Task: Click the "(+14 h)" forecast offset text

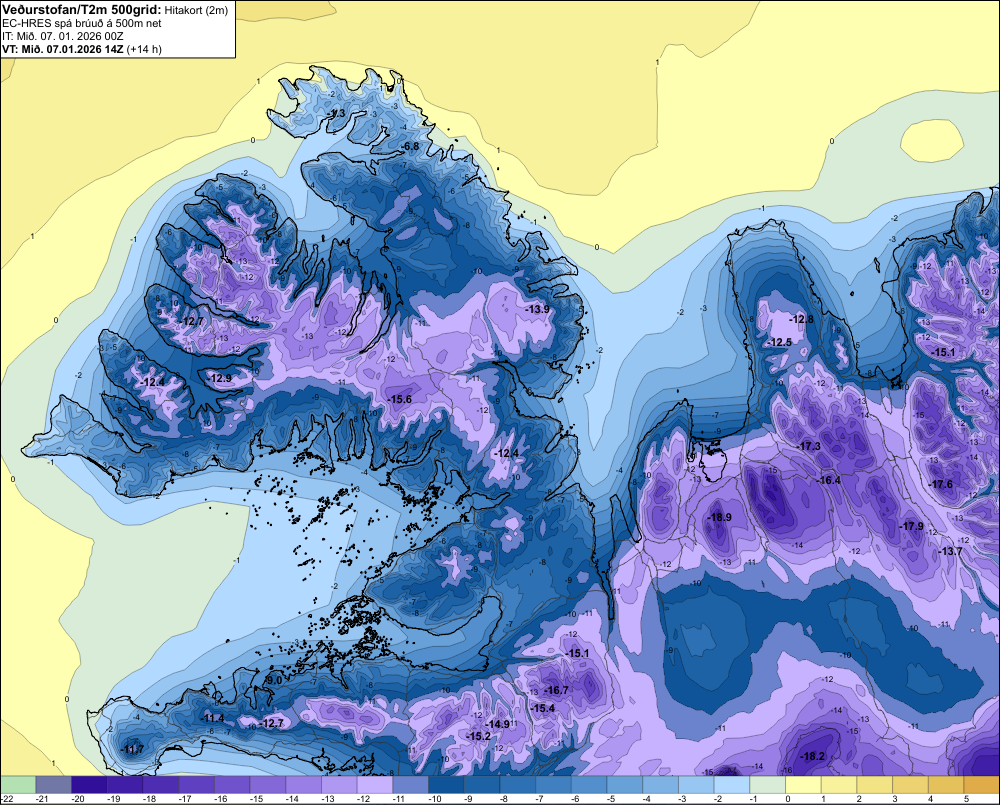Action: pyautogui.click(x=144, y=49)
